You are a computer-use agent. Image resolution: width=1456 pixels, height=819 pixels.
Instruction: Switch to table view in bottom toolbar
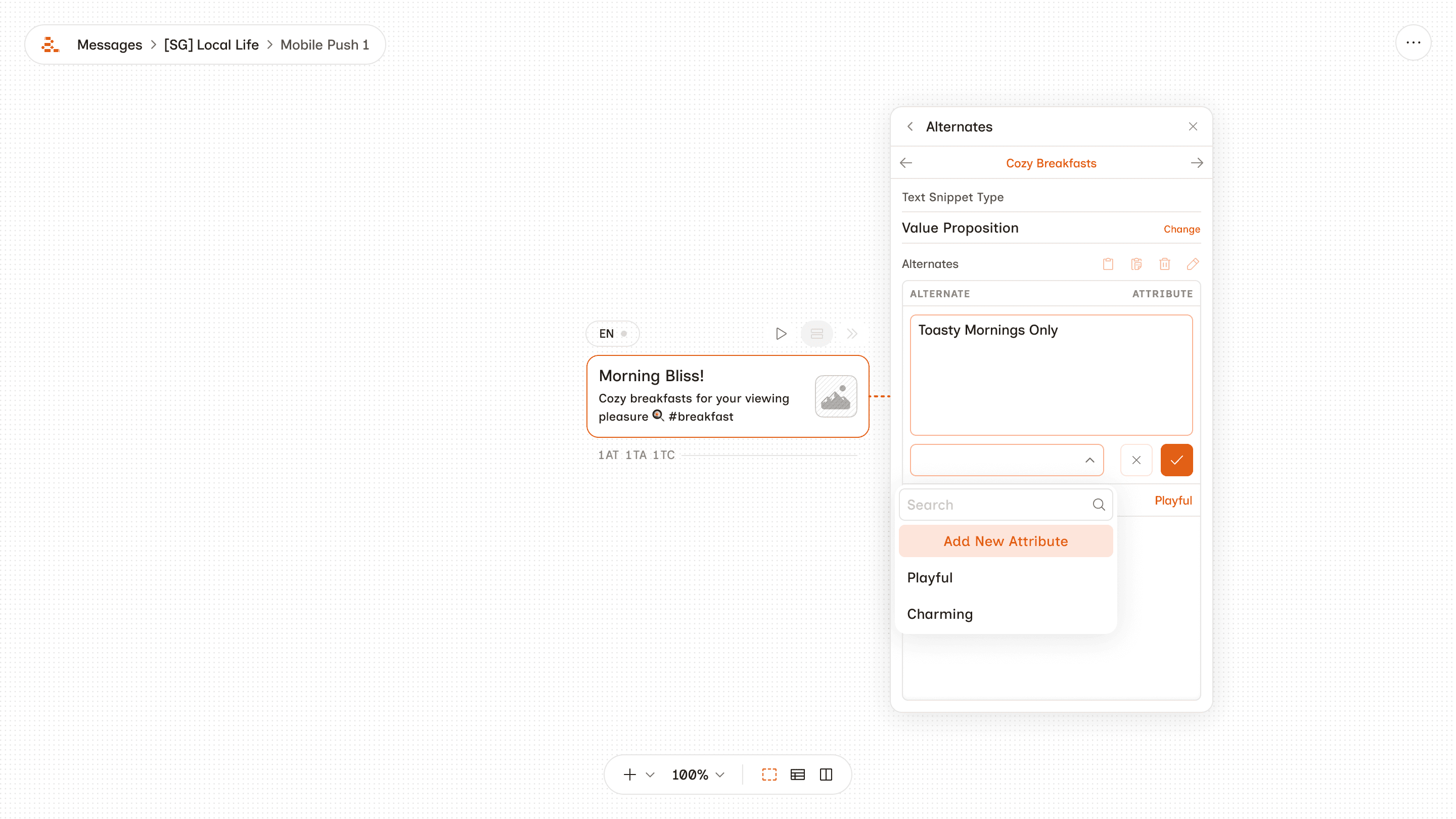coord(798,775)
